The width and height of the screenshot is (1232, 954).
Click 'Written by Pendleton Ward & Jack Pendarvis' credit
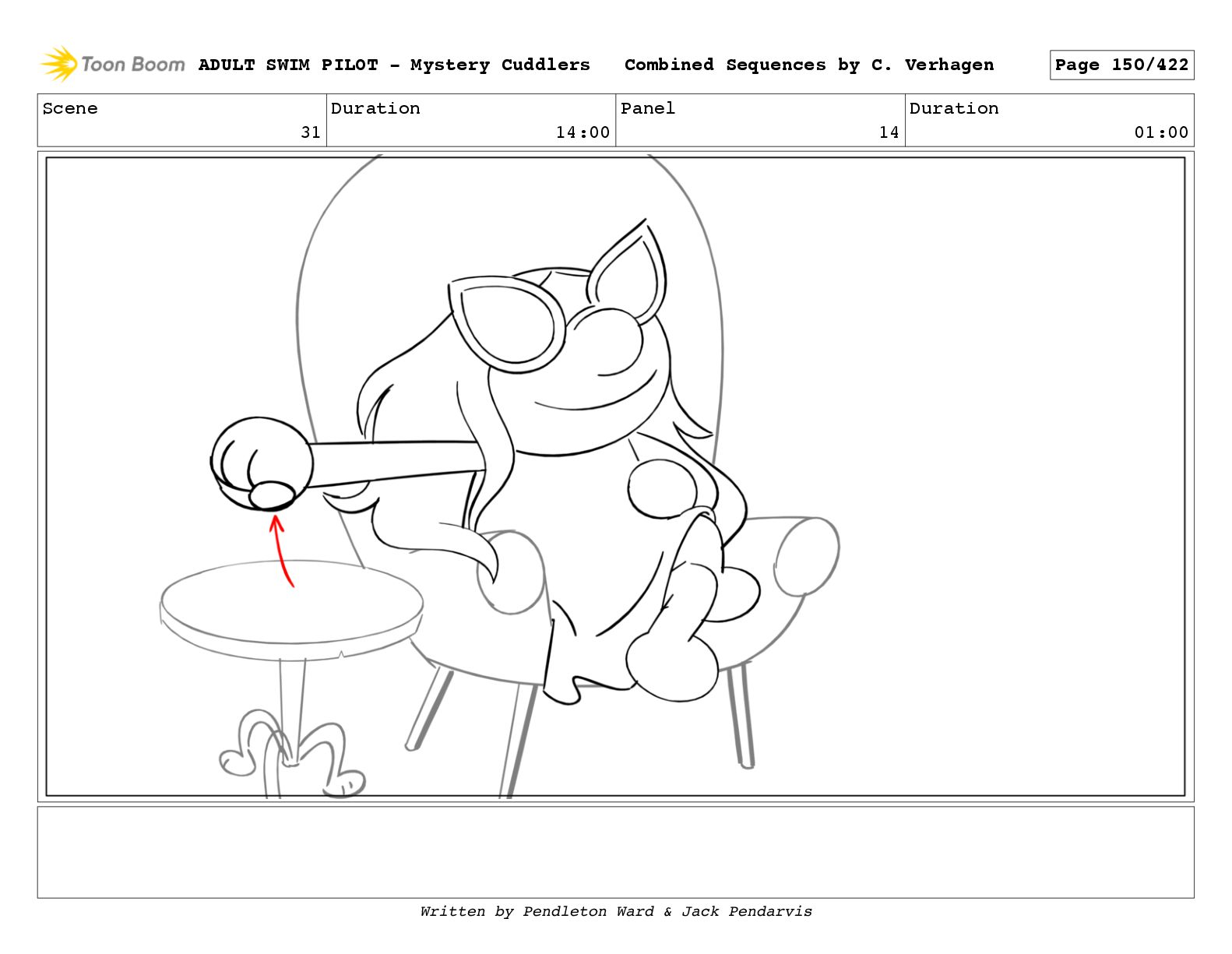pos(616,911)
